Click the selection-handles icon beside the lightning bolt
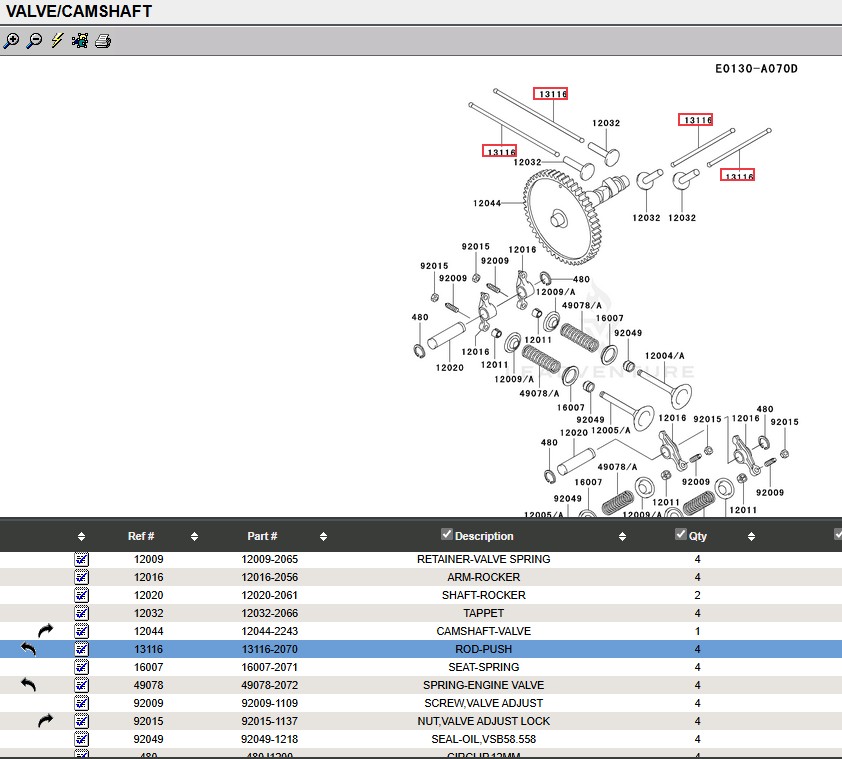This screenshot has width=842, height=759. [80, 41]
